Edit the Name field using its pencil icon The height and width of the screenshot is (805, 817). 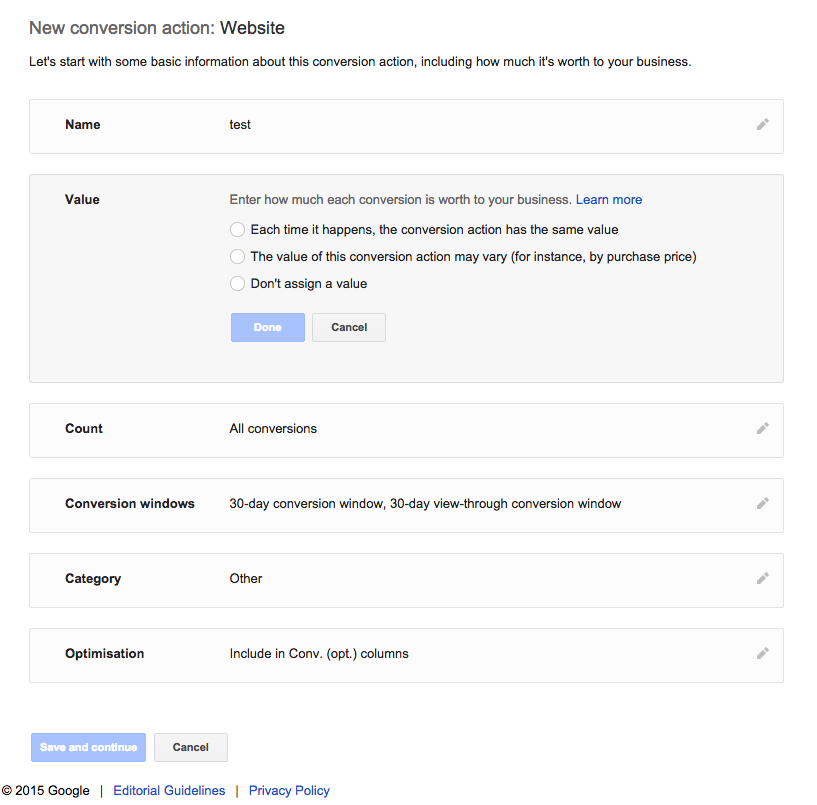[x=762, y=124]
